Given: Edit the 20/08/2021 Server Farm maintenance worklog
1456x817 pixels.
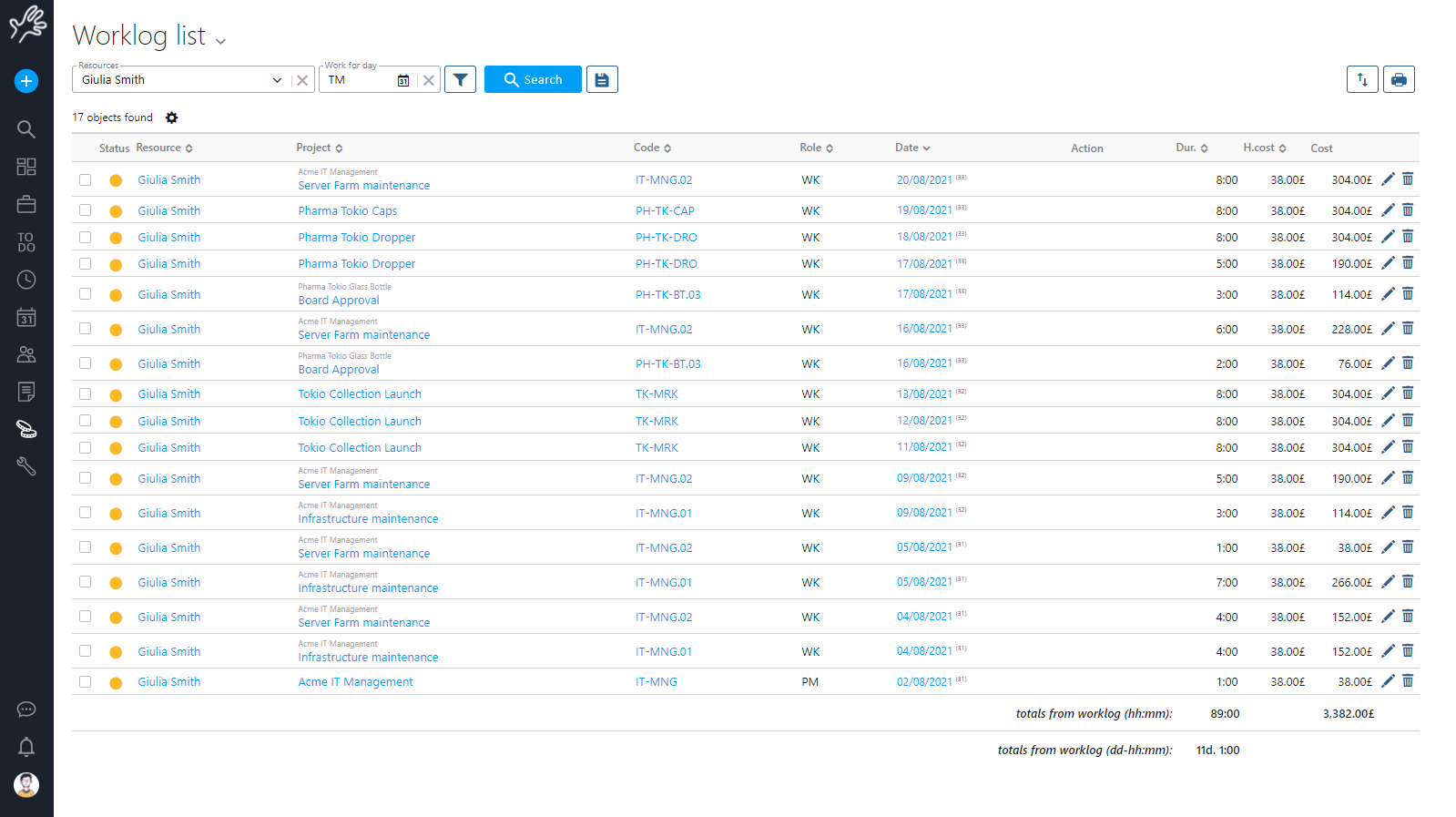Looking at the screenshot, I should 1388,179.
